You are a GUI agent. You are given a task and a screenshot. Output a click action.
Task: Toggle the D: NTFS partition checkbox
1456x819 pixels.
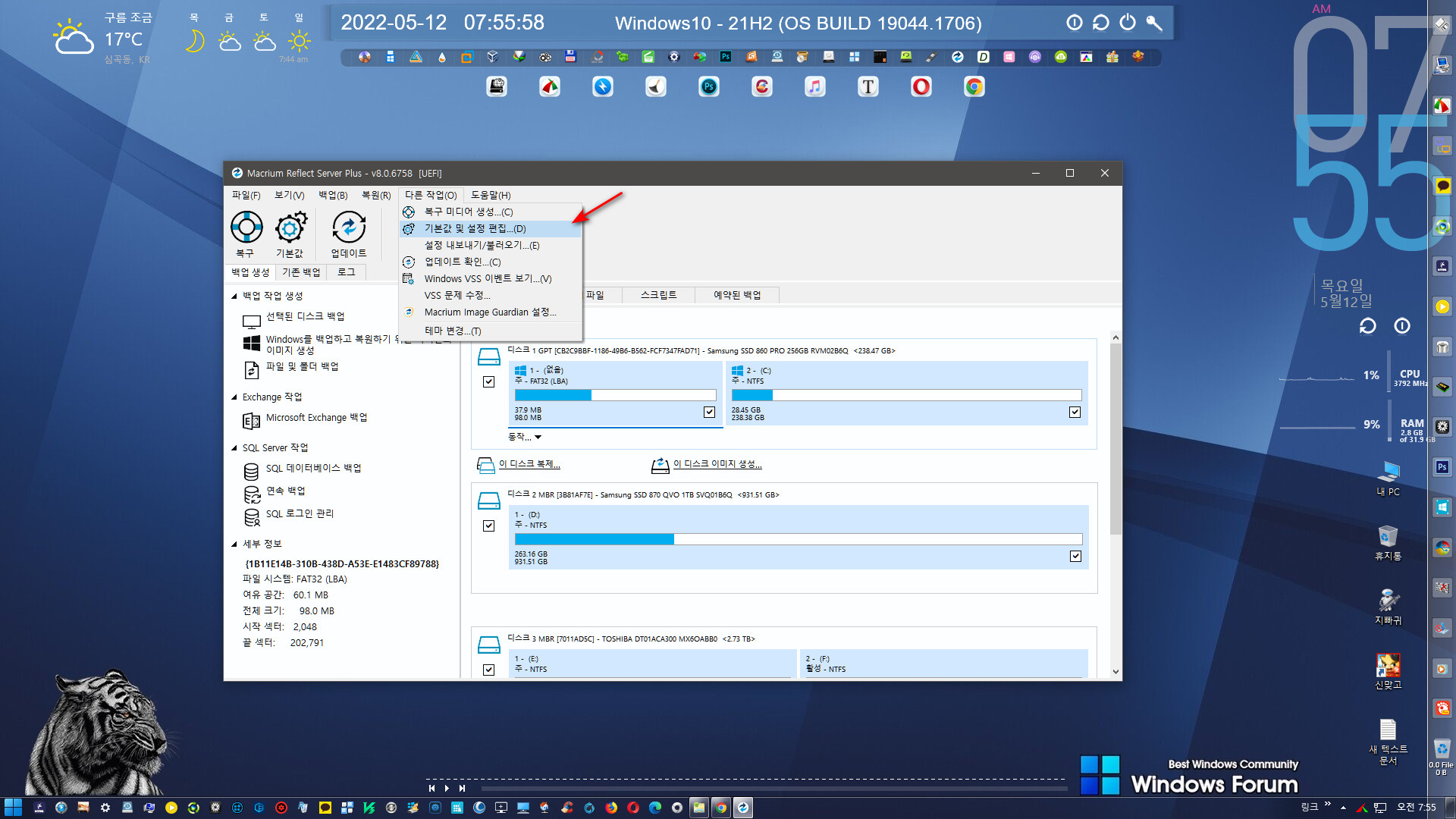pyautogui.click(x=1075, y=557)
